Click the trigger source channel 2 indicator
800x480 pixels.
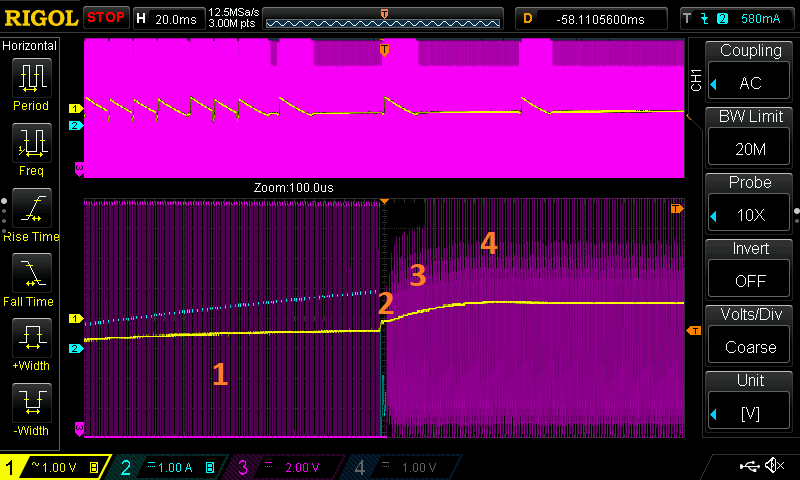[x=722, y=19]
